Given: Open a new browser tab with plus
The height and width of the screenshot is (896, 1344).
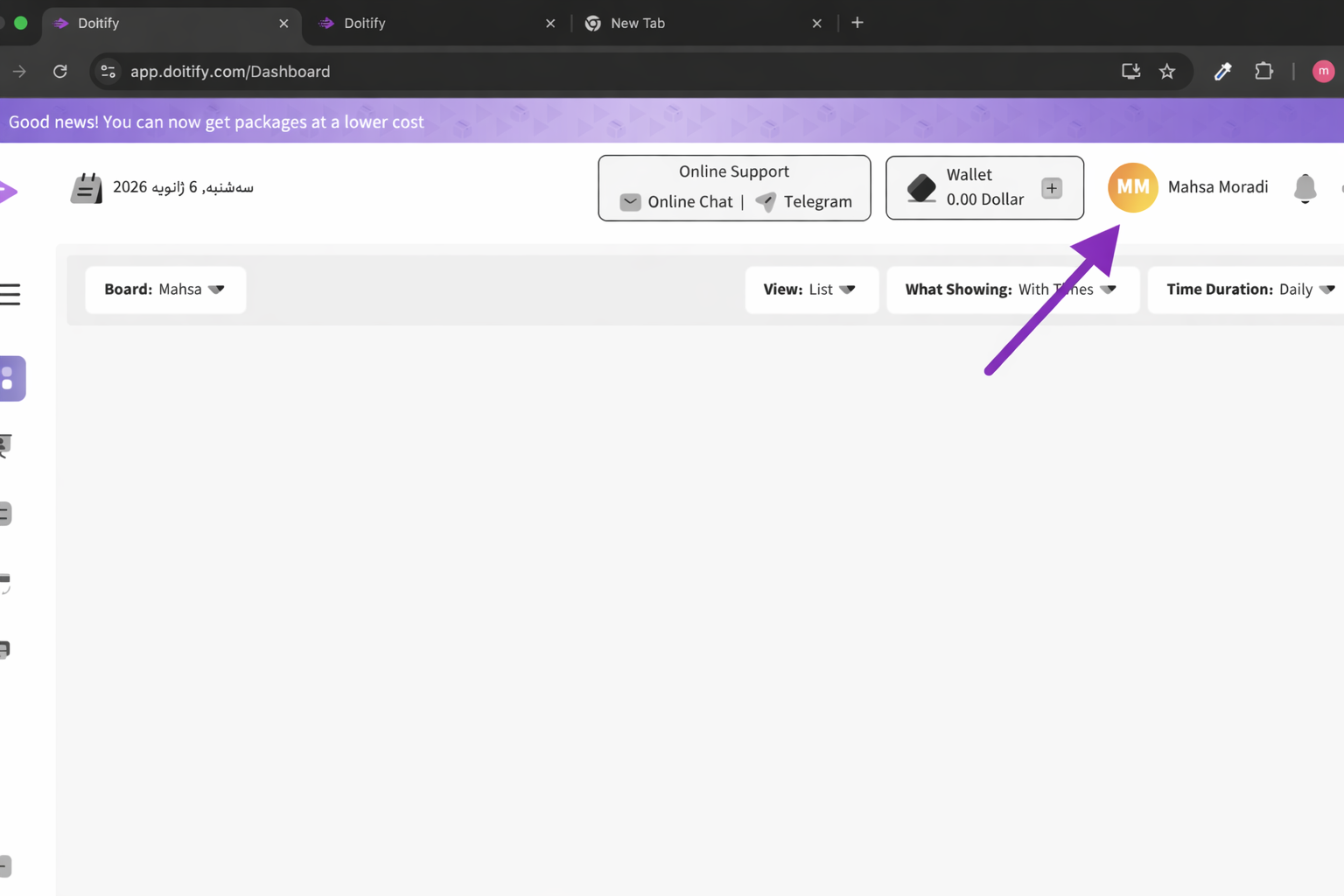Looking at the screenshot, I should tap(857, 23).
